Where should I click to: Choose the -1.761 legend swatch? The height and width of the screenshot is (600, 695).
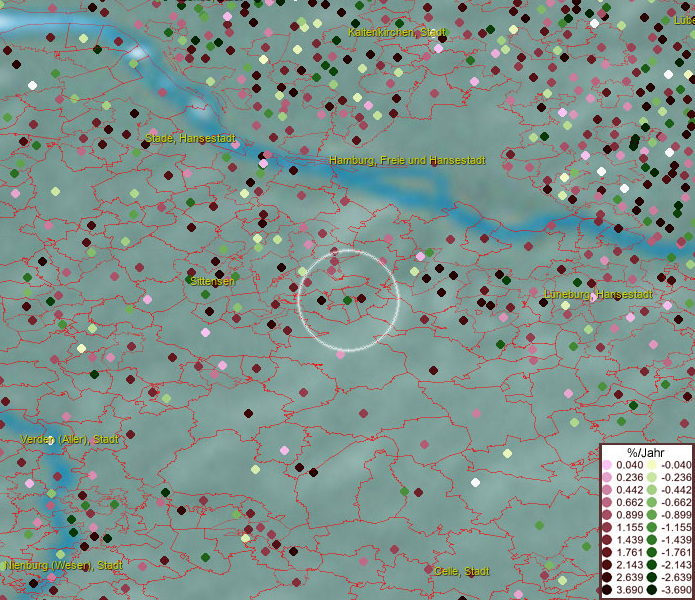click(x=652, y=552)
